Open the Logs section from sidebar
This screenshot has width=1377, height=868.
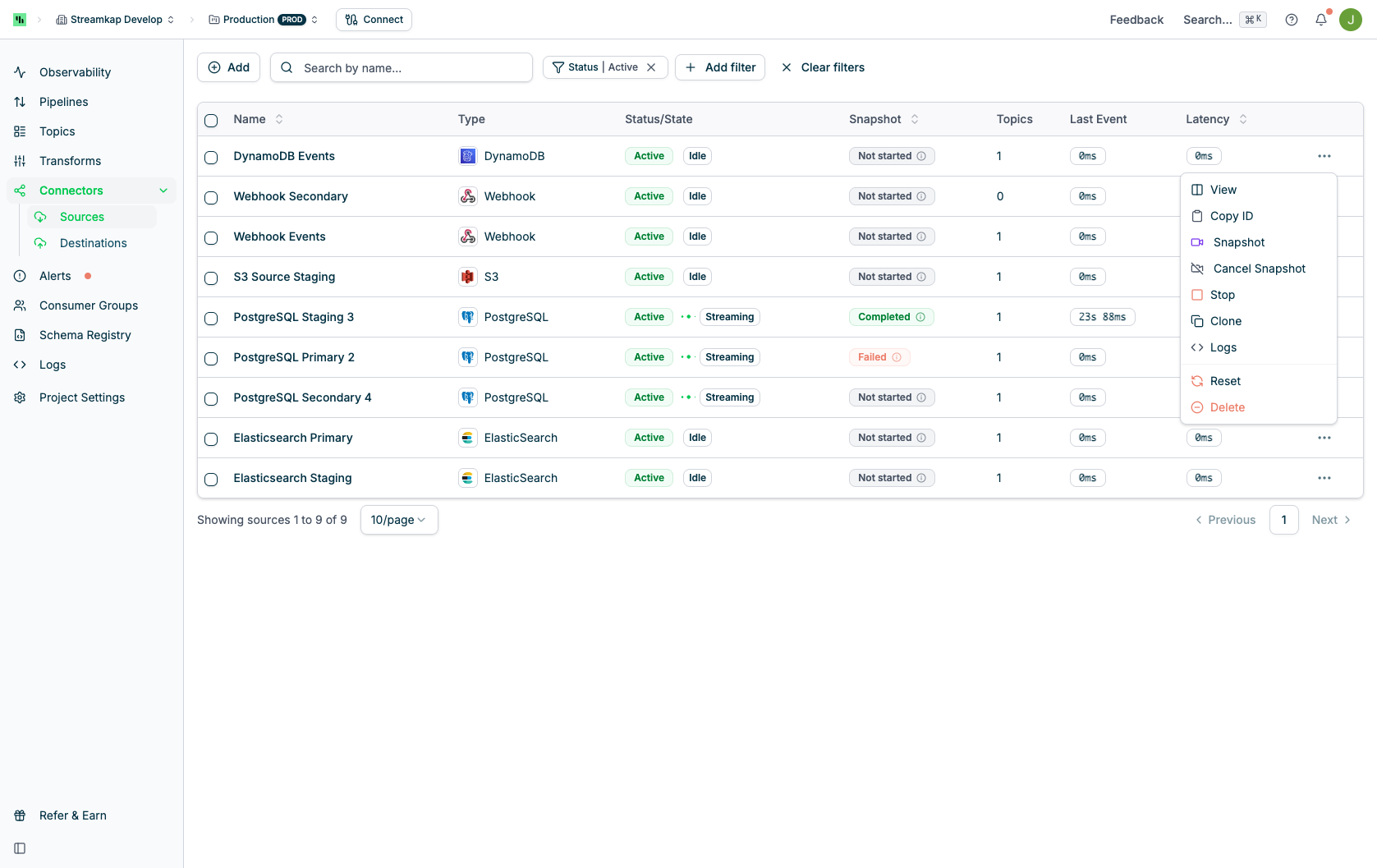coord(52,365)
